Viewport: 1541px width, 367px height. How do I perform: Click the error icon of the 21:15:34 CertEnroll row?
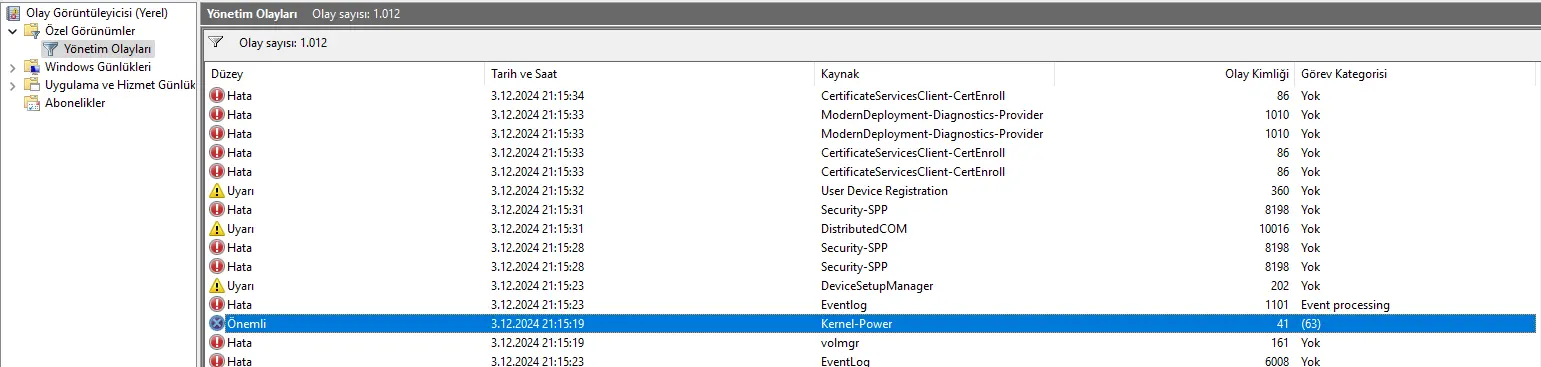pyautogui.click(x=217, y=96)
